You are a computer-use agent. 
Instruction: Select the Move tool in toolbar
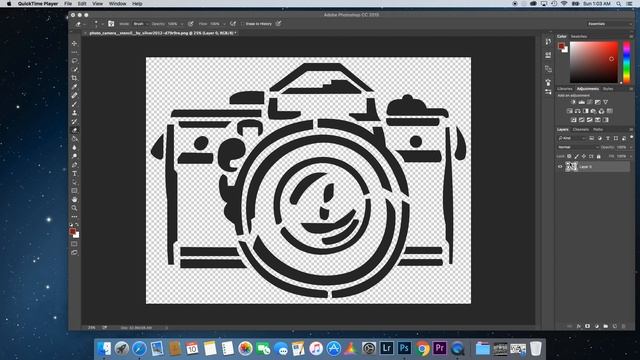pyautogui.click(x=74, y=43)
